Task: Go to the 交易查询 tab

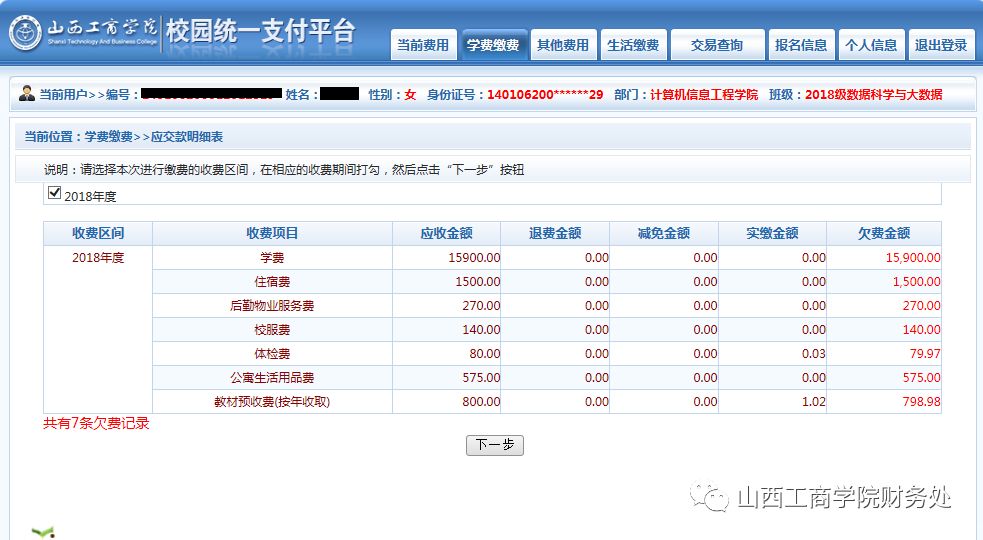Action: pos(717,45)
